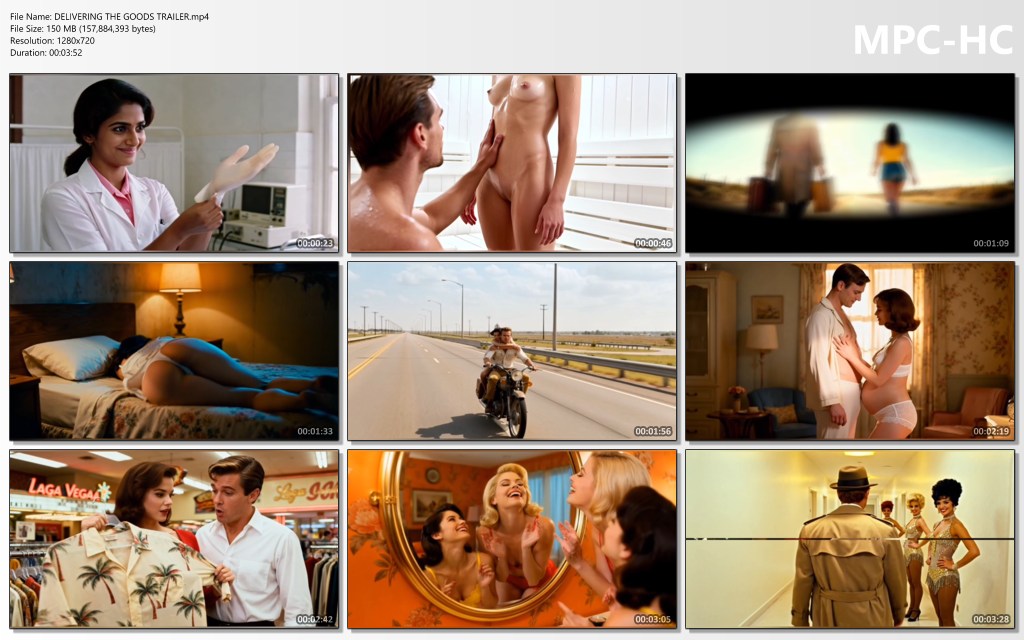This screenshot has width=1024, height=640.
Task: Open the palm-tree shirt store thumbnail
Action: point(174,539)
